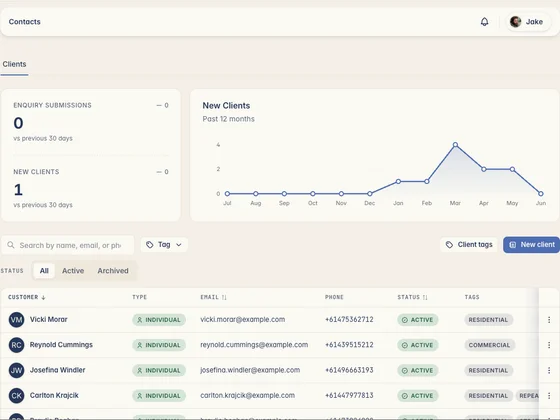Click Josefina Windler's Individual type badge
The image size is (560, 420).
click(159, 370)
